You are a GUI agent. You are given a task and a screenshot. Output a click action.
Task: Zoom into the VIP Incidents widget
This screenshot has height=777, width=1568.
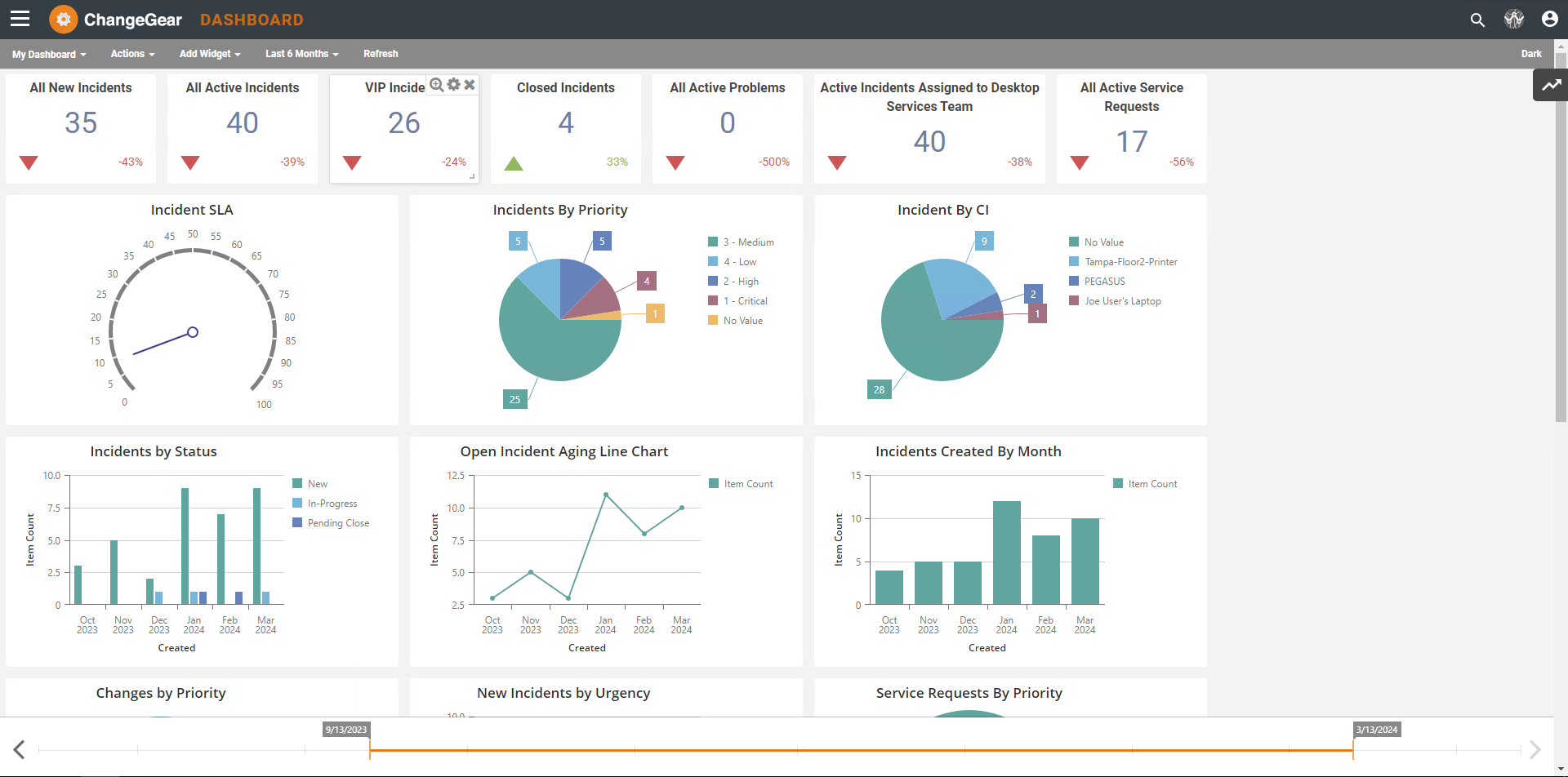coord(437,85)
